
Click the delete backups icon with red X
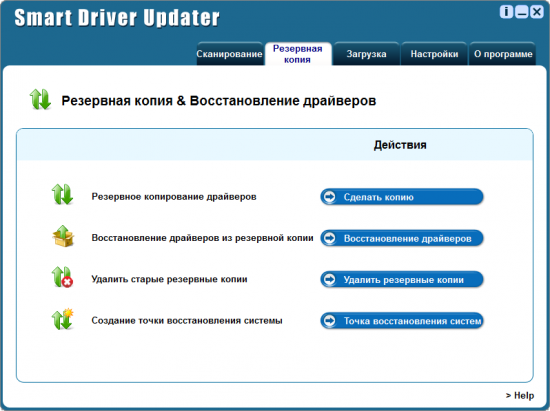(x=62, y=277)
